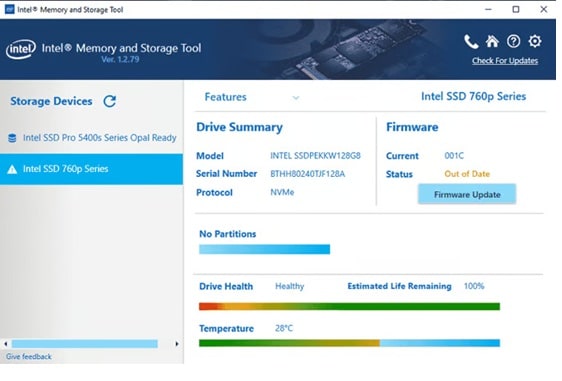Click the warning triangle beside Intel SSD 760p
The image size is (562, 381).
(x=12, y=169)
